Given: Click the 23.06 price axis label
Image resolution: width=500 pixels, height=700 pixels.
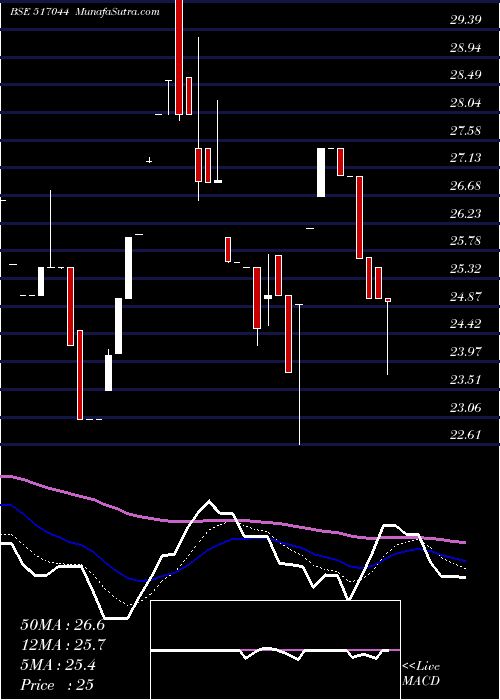Looking at the screenshot, I should pos(465,407).
